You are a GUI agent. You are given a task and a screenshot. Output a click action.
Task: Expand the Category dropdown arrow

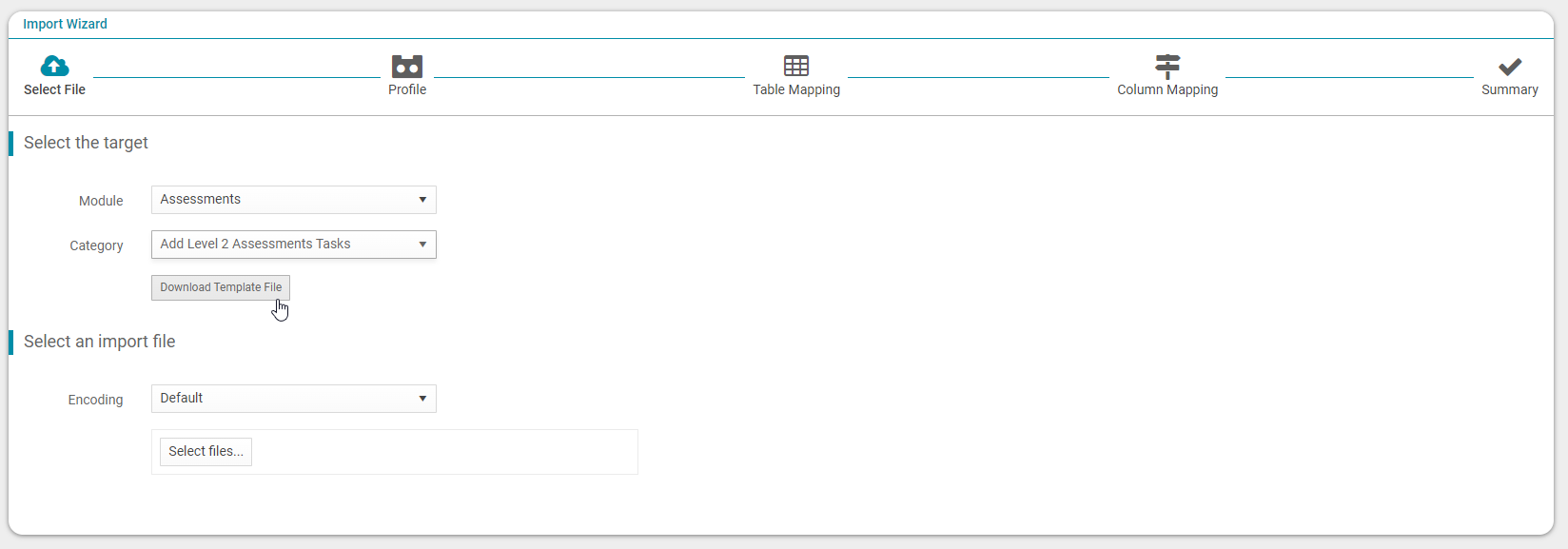(422, 245)
